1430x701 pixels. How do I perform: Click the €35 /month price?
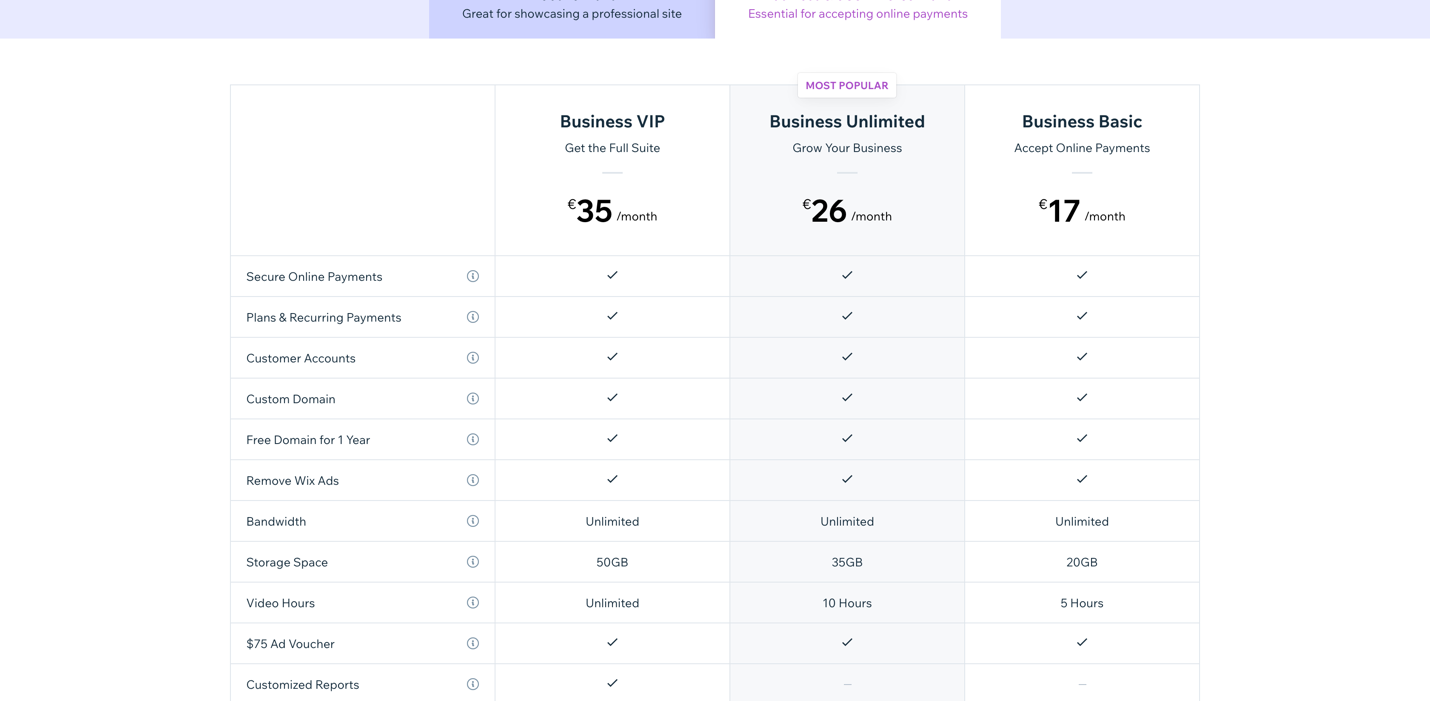pyautogui.click(x=612, y=211)
